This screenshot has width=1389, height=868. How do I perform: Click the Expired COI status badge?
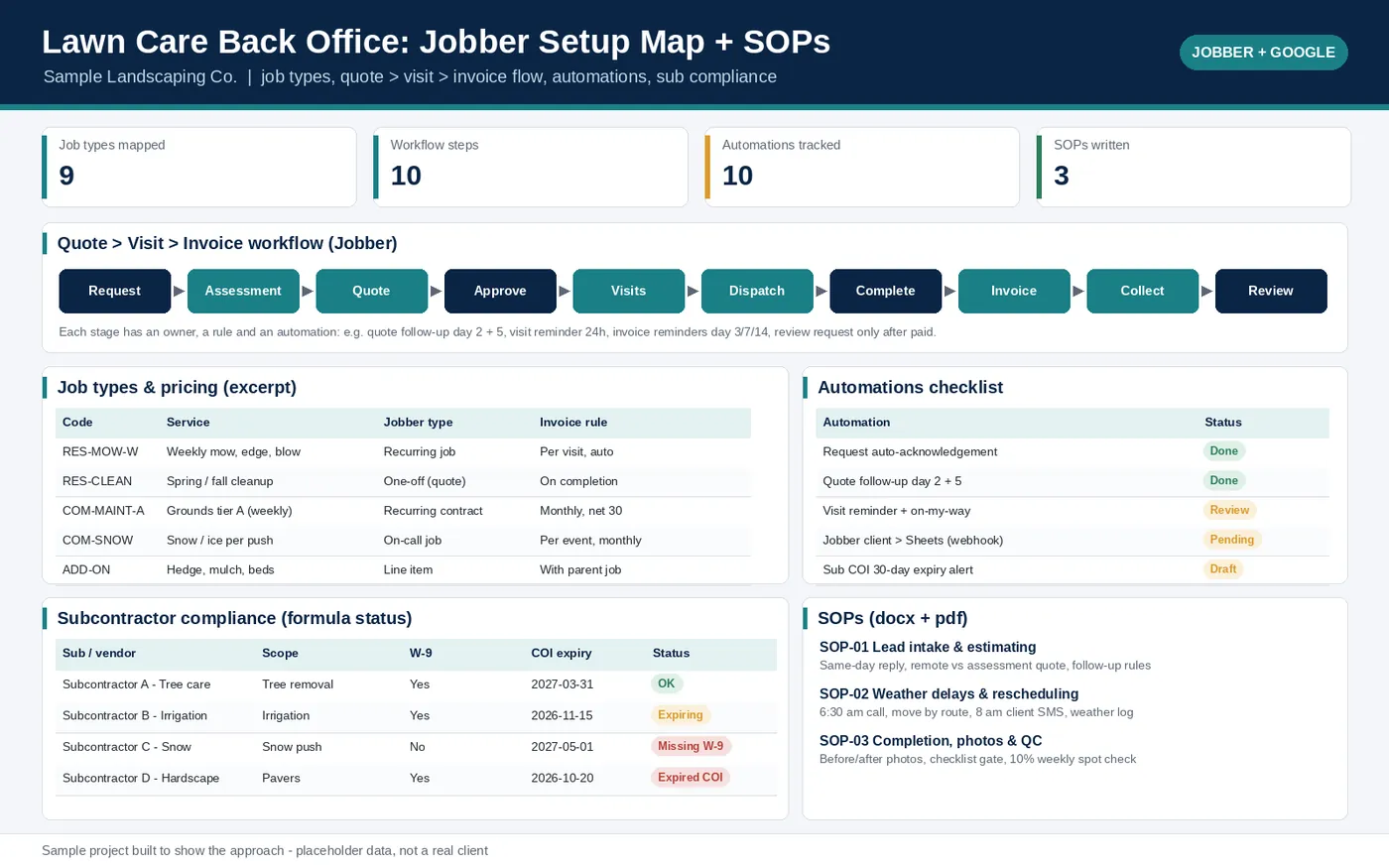click(x=691, y=778)
